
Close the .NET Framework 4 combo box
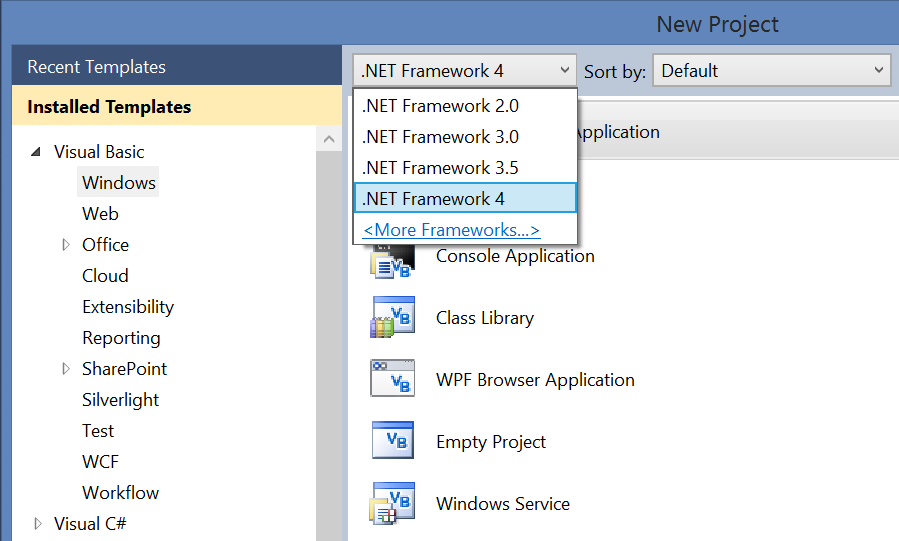click(x=465, y=70)
